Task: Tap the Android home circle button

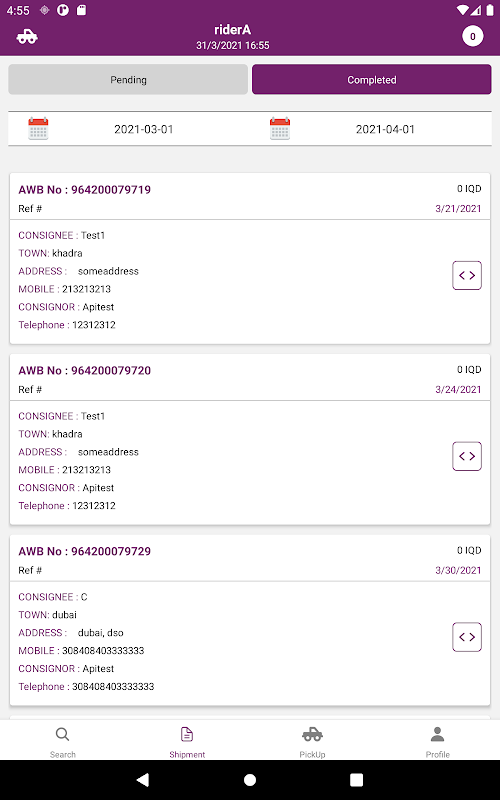Action: tap(250, 780)
